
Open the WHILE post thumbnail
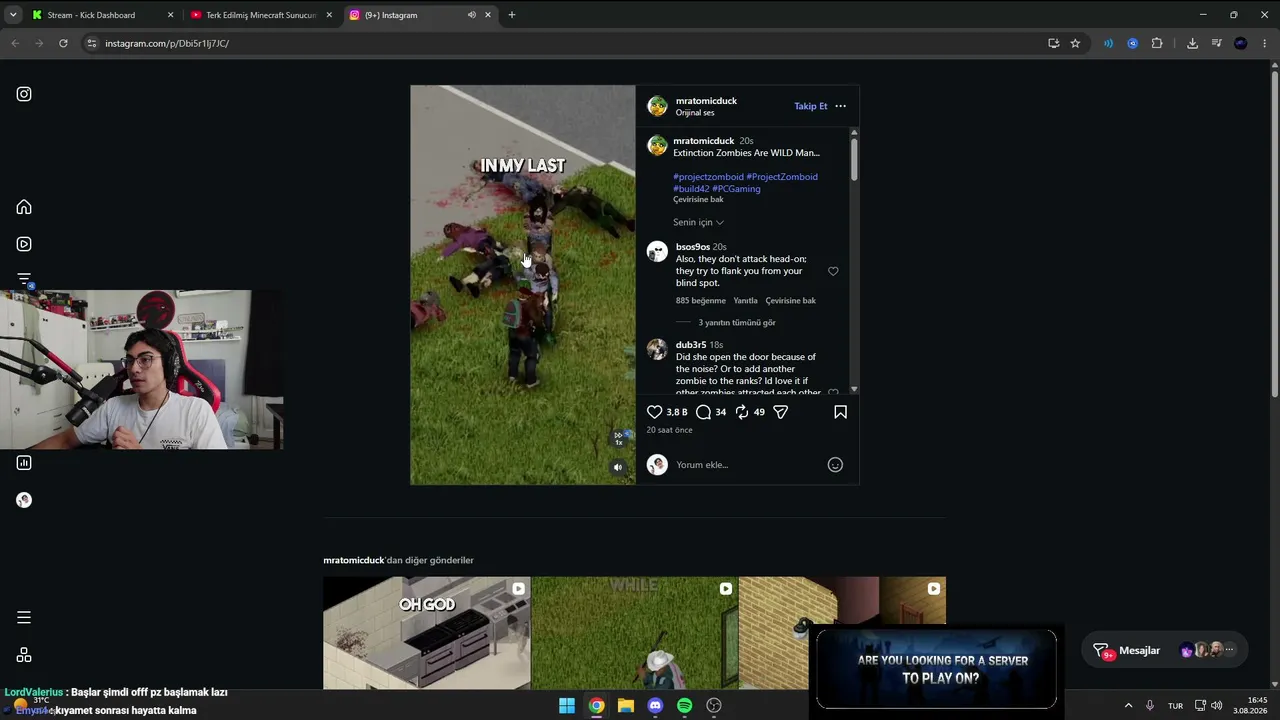click(634, 633)
